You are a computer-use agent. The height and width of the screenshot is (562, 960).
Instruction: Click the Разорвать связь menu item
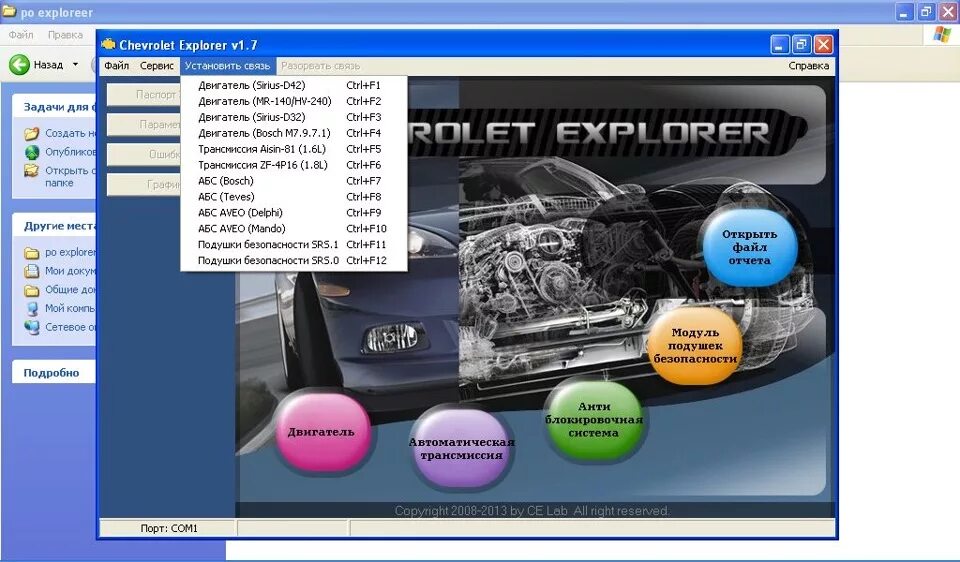(x=320, y=66)
